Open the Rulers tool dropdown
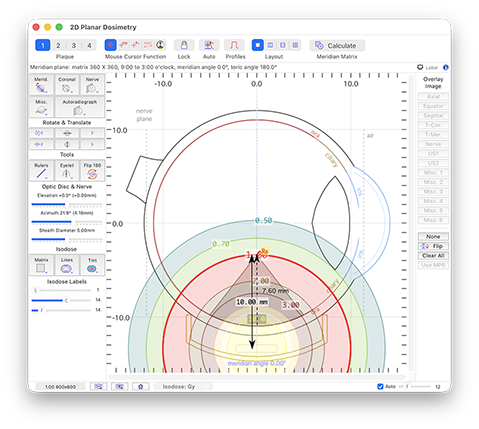Viewport: 479px width, 429px height. click(41, 171)
